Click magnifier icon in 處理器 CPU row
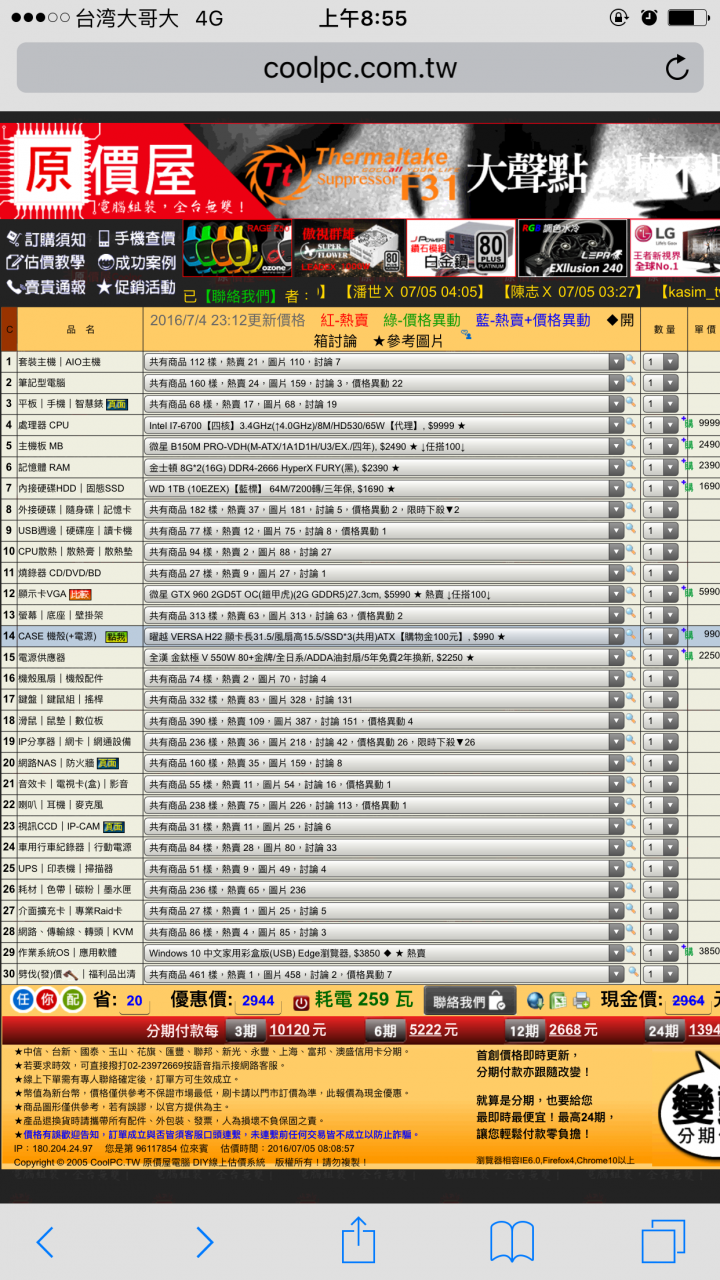Screen dimensions: 720x1280 click(x=631, y=425)
